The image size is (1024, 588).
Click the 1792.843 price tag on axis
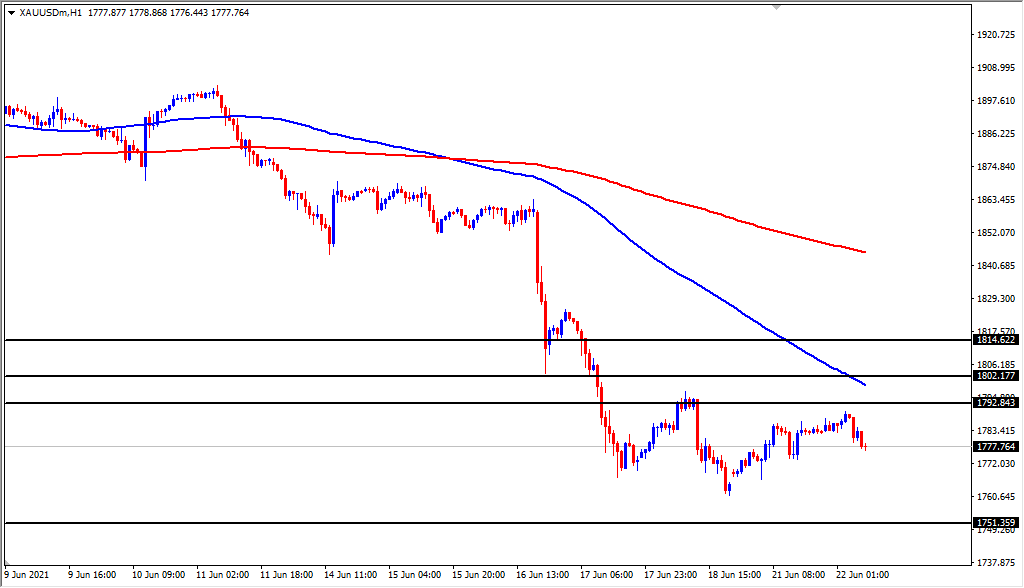click(995, 403)
